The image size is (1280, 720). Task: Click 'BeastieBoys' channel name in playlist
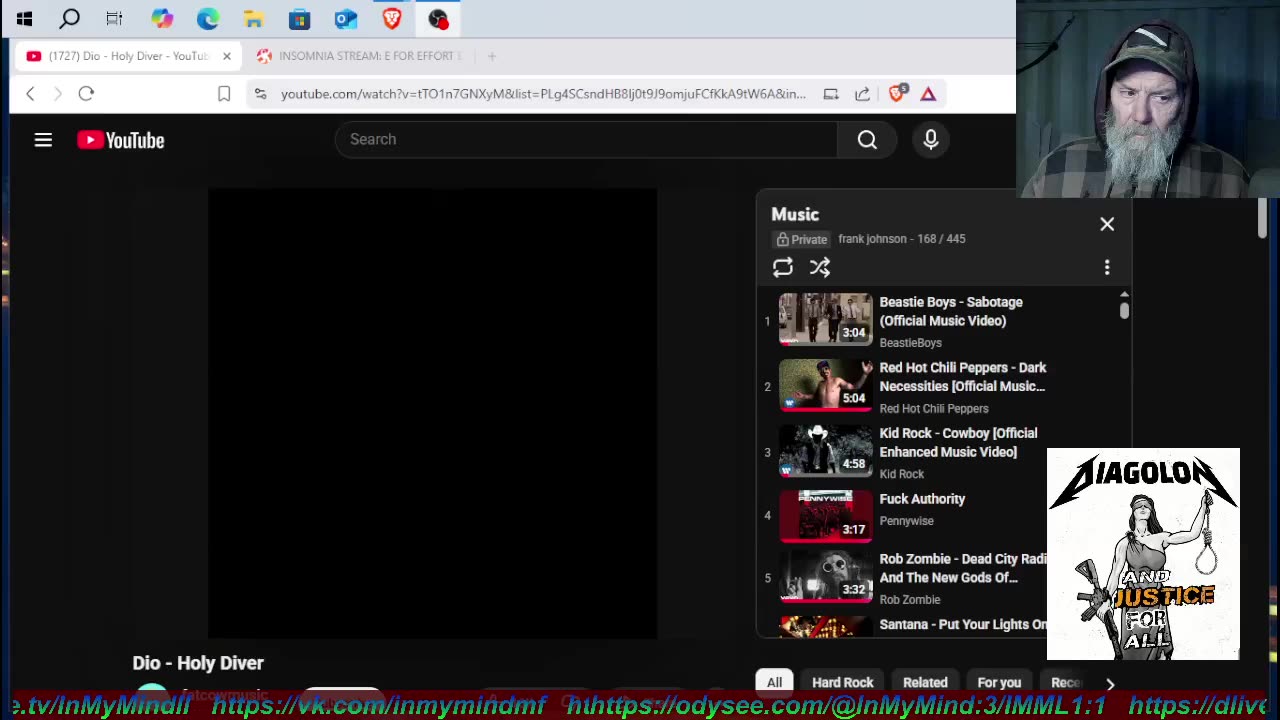pos(910,343)
